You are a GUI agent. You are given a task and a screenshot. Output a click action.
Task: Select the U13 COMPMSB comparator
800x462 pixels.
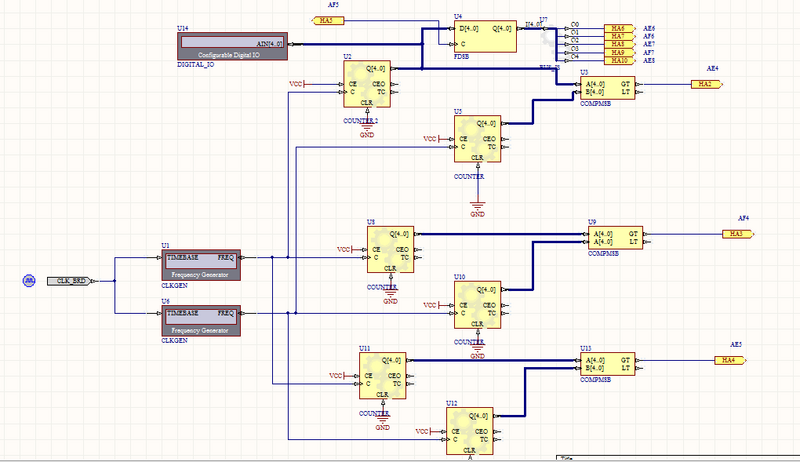point(608,363)
